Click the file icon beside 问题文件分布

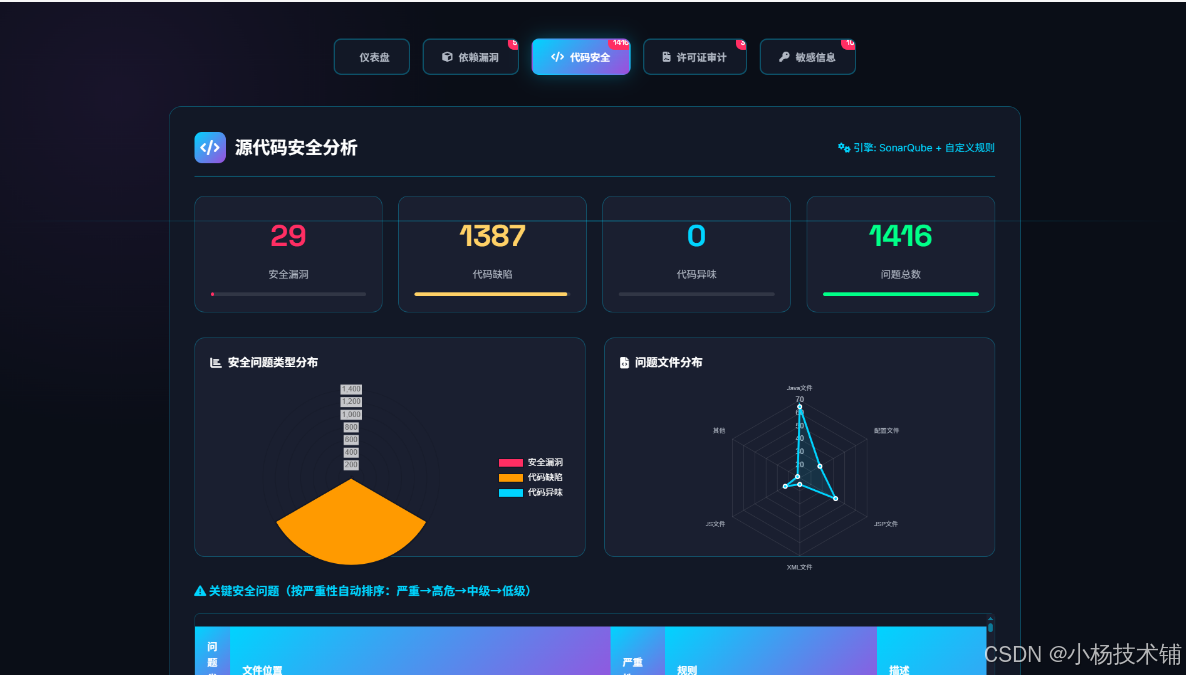point(624,362)
